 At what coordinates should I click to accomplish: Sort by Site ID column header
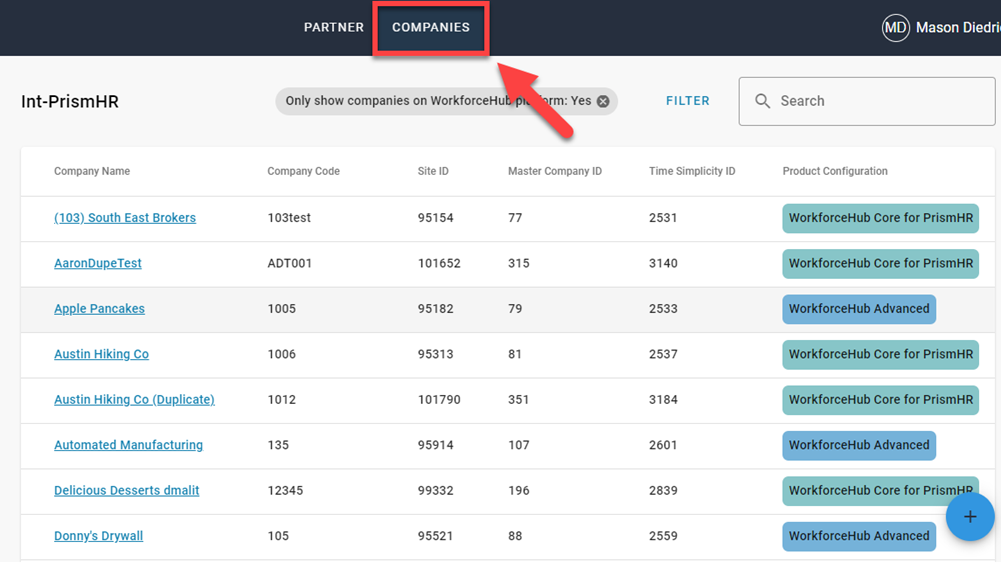433,172
